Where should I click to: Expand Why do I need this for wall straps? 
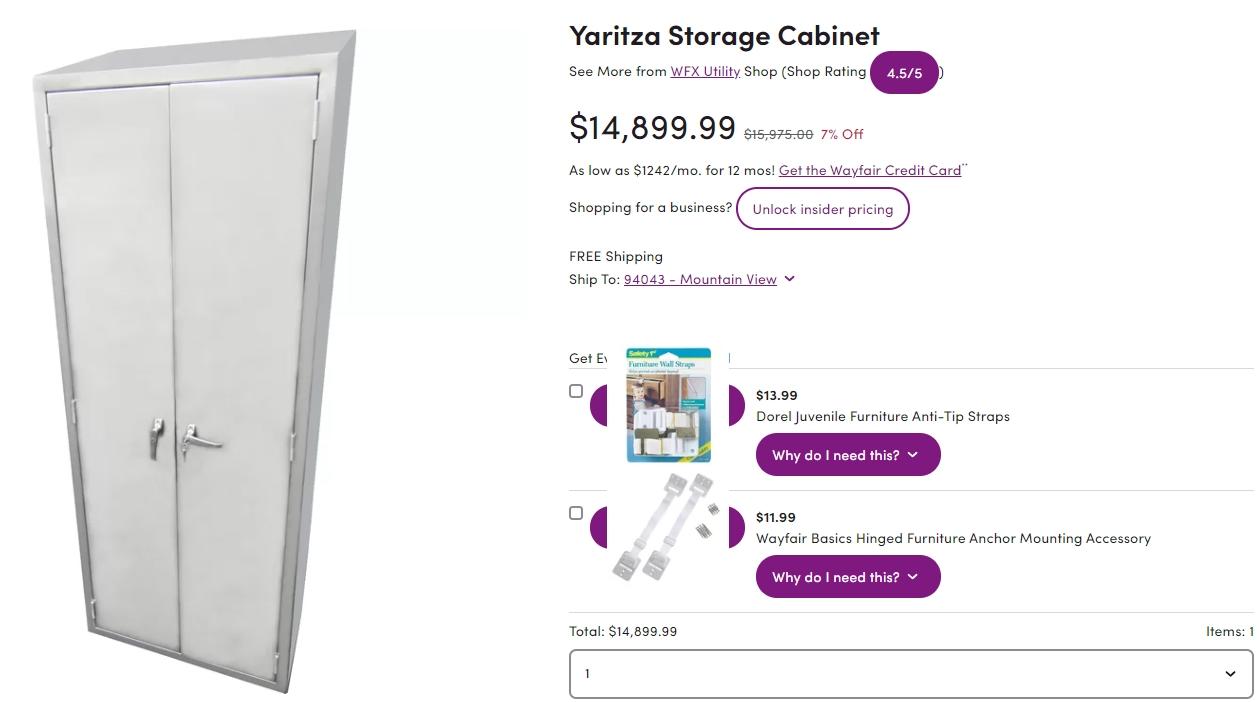click(847, 454)
